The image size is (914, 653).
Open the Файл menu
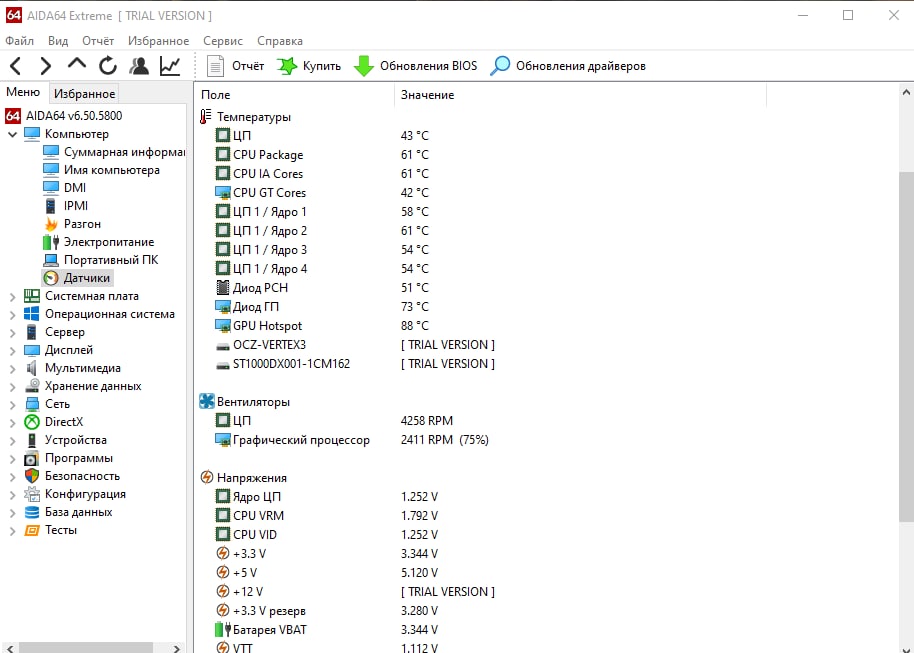click(x=19, y=41)
